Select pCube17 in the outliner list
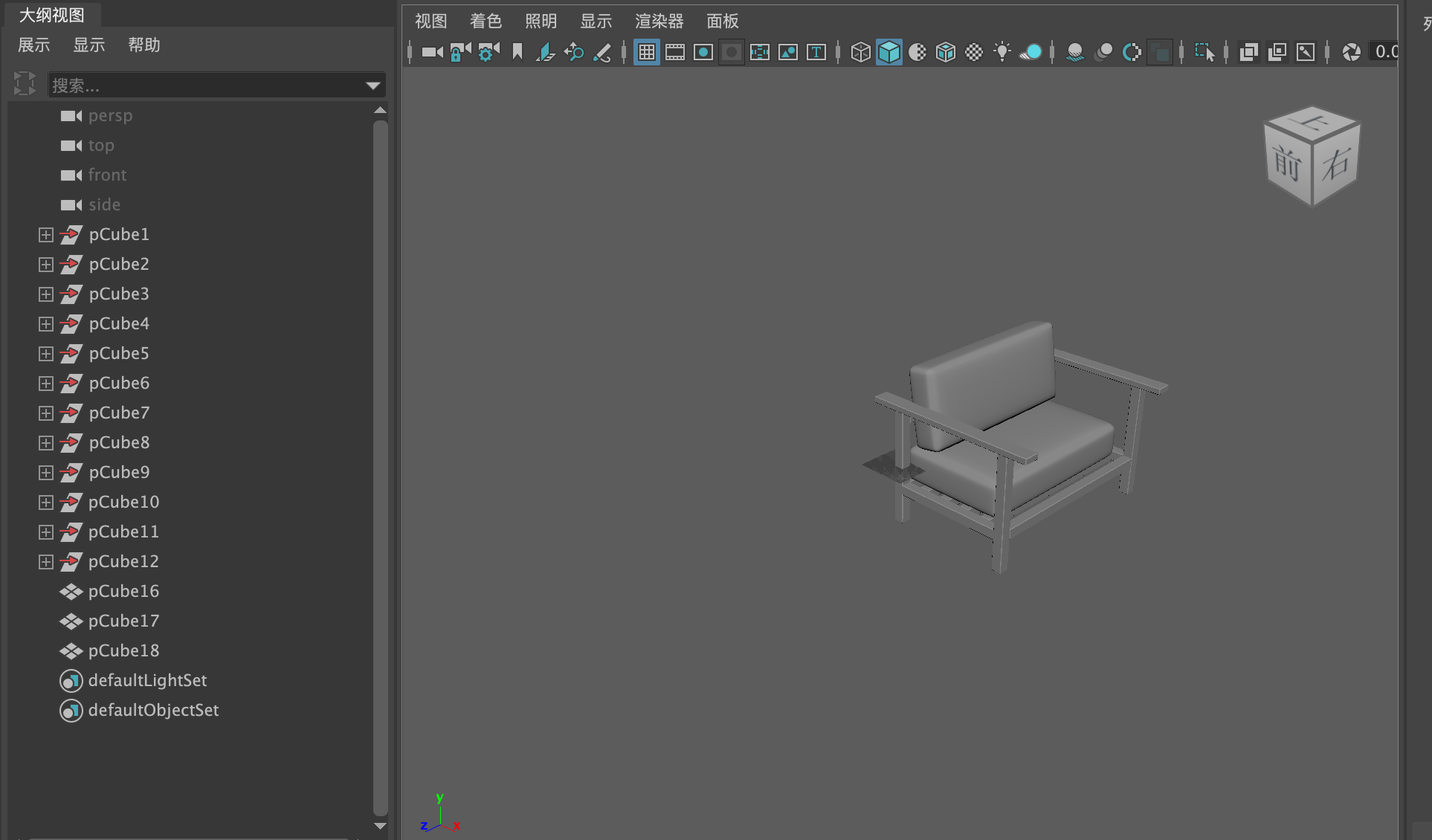 point(123,621)
